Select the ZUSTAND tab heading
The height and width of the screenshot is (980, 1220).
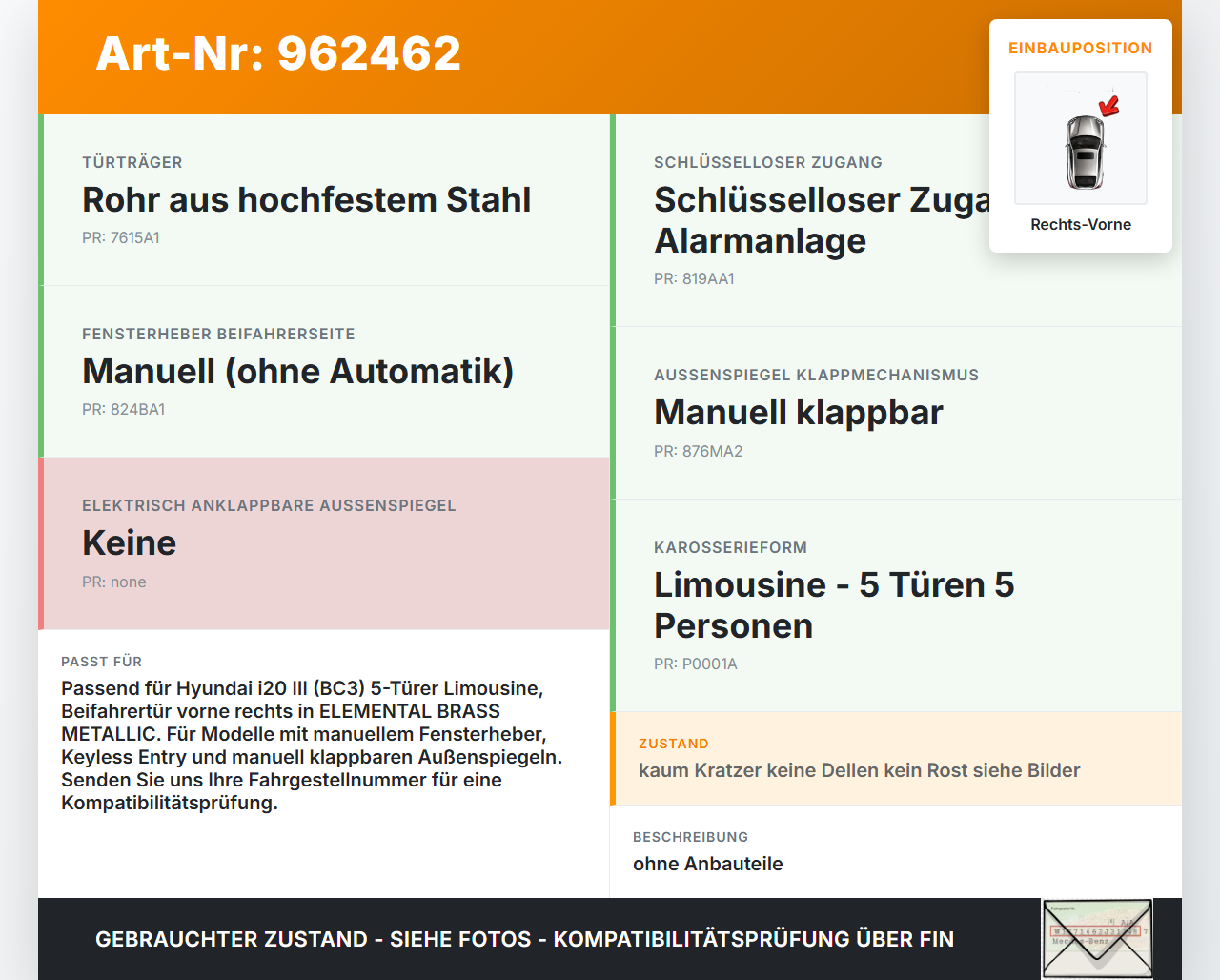674,744
